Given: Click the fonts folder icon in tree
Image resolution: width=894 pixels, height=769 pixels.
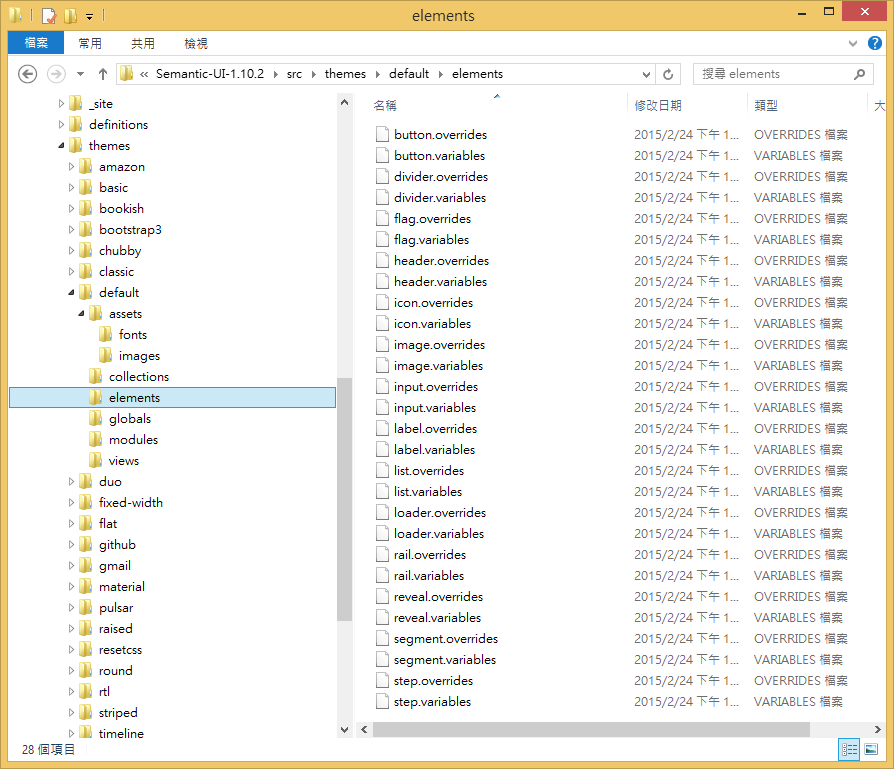Looking at the screenshot, I should (105, 335).
